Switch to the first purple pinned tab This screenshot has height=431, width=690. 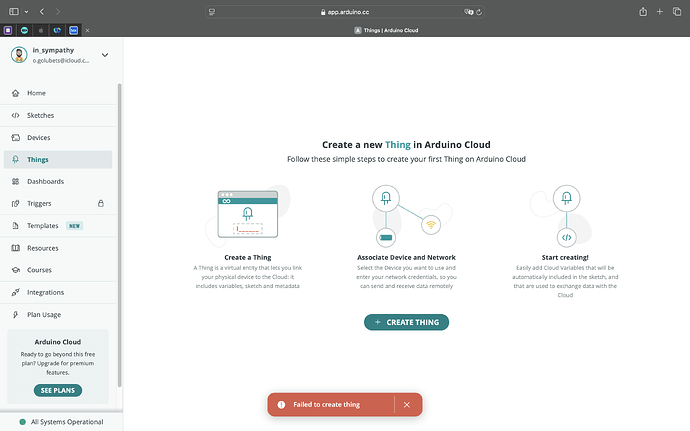[x=8, y=30]
